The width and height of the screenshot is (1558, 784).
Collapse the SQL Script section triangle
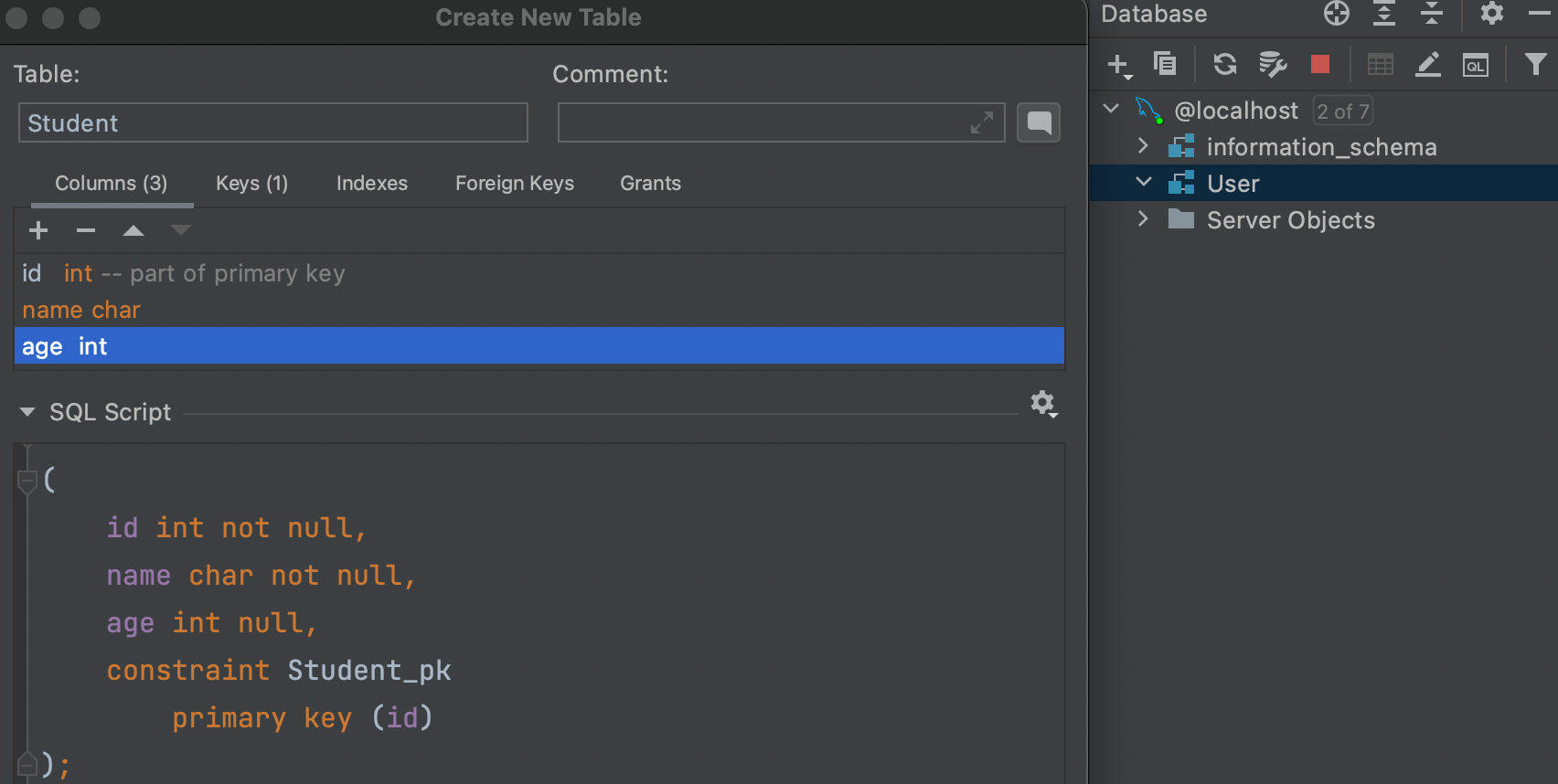click(x=27, y=412)
